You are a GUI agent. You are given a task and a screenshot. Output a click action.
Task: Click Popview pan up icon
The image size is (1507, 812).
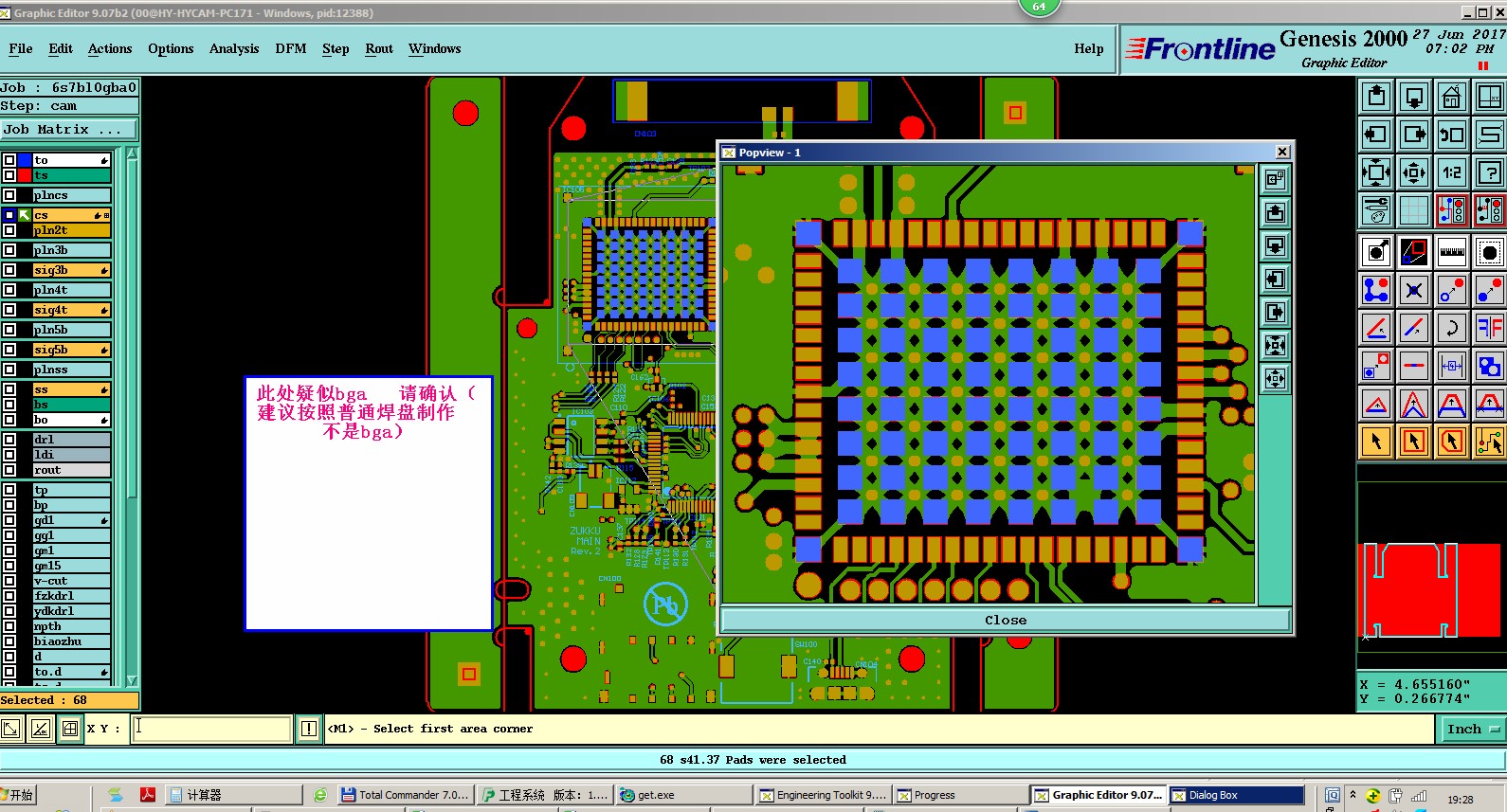(1276, 212)
